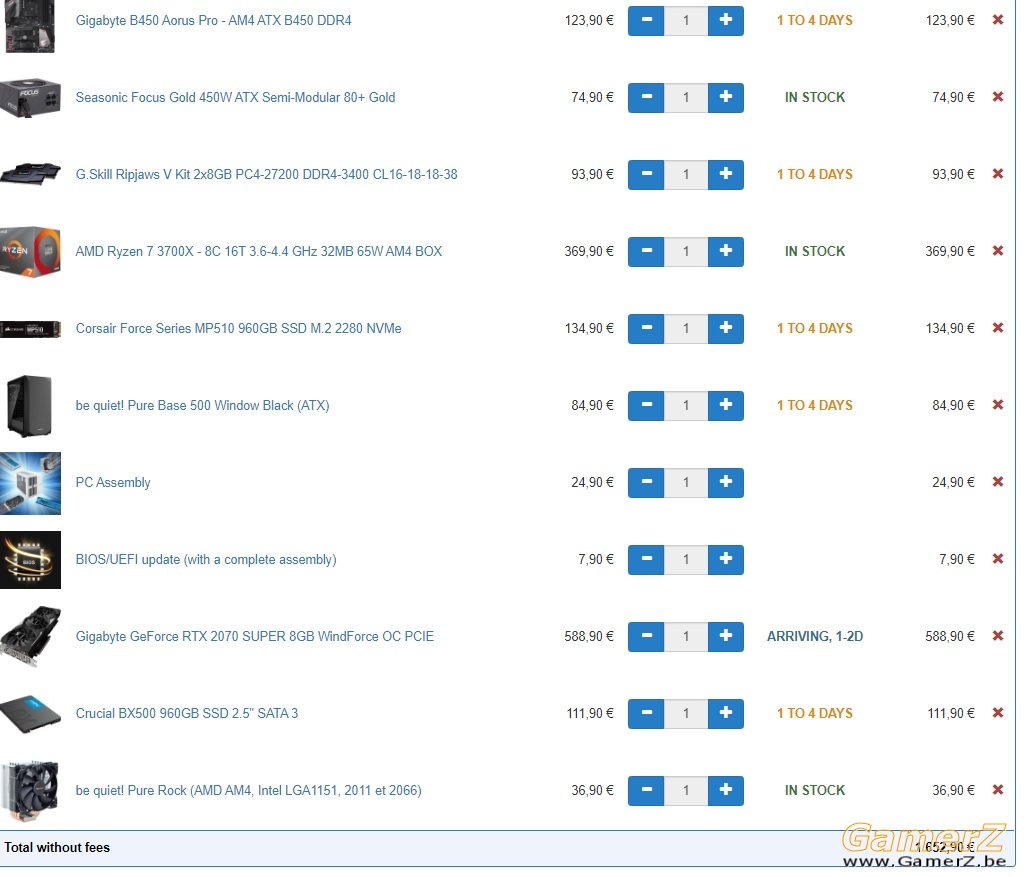Image resolution: width=1027 pixels, height=877 pixels.
Task: Click the quantity field for RTX 2070 SUPER
Action: [686, 636]
